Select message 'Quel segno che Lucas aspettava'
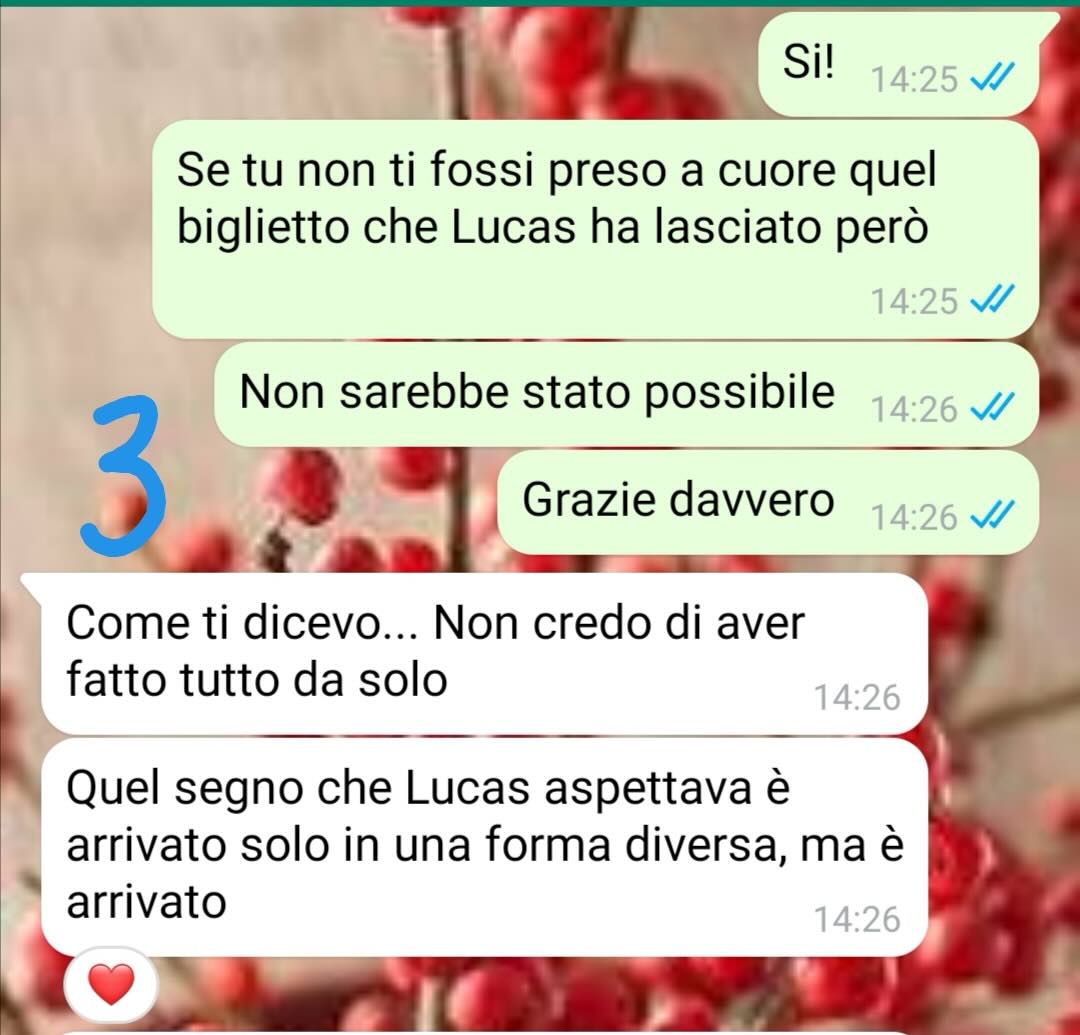Viewport: 1080px width, 1035px height. click(484, 846)
